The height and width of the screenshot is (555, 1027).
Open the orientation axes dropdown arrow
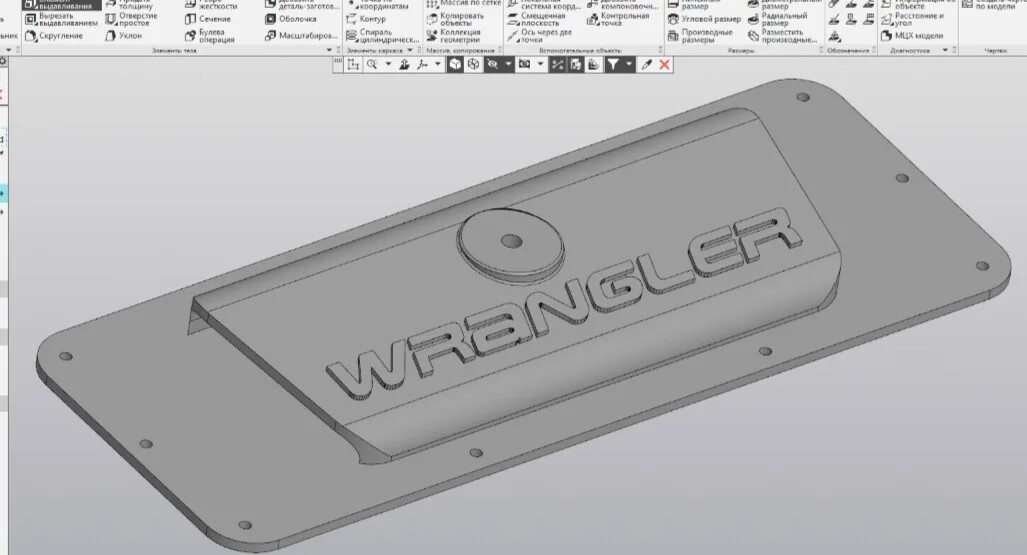coord(438,64)
